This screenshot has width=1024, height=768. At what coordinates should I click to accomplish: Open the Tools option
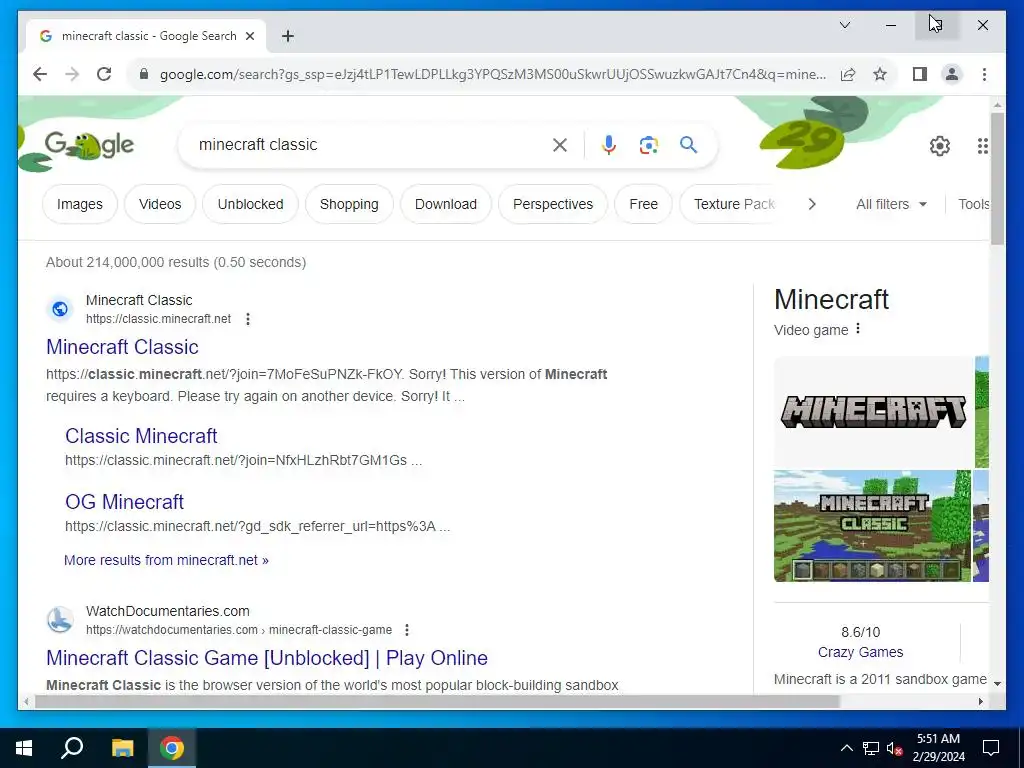974,204
